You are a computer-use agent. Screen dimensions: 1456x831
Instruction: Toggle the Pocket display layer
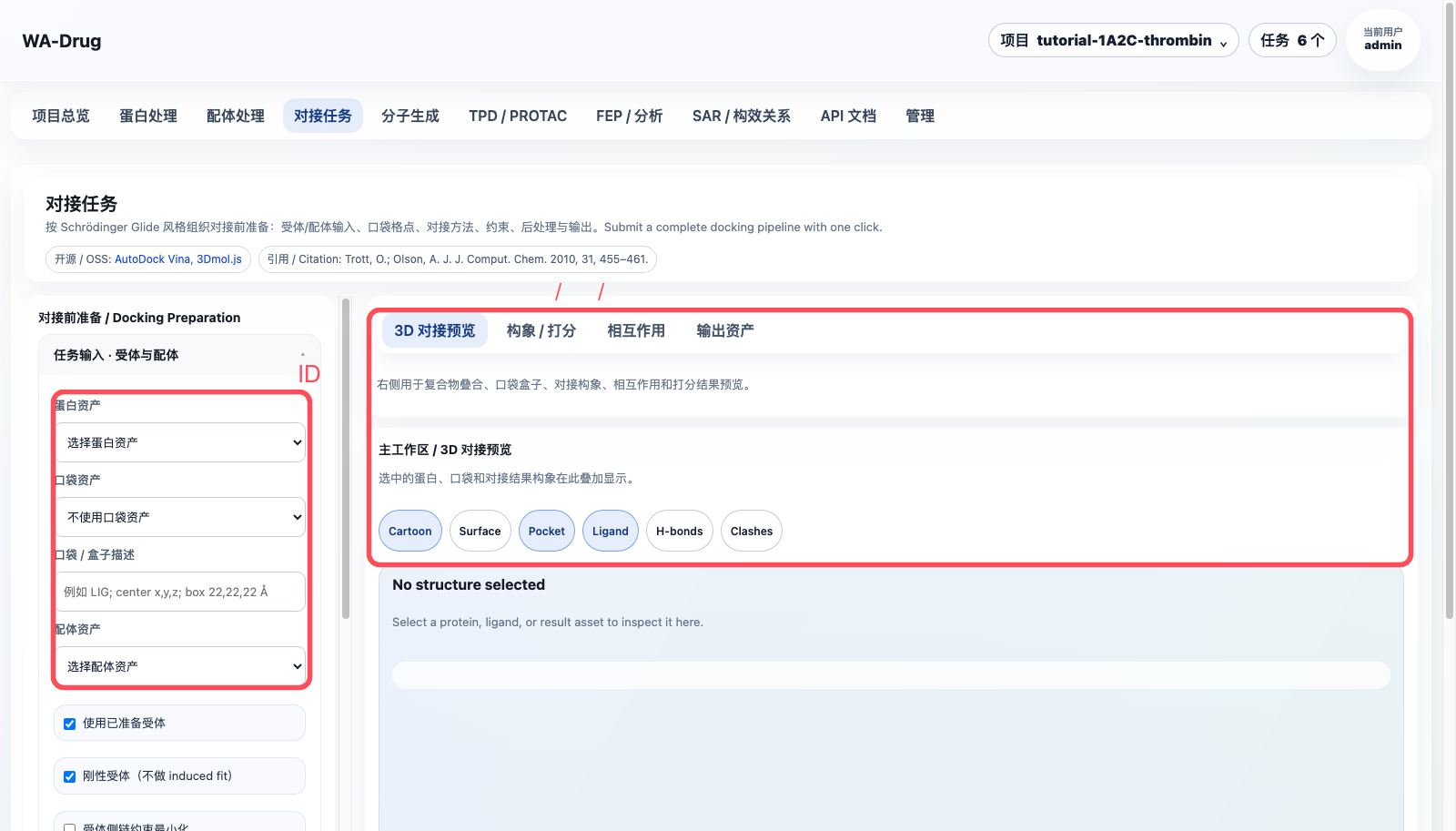point(546,531)
